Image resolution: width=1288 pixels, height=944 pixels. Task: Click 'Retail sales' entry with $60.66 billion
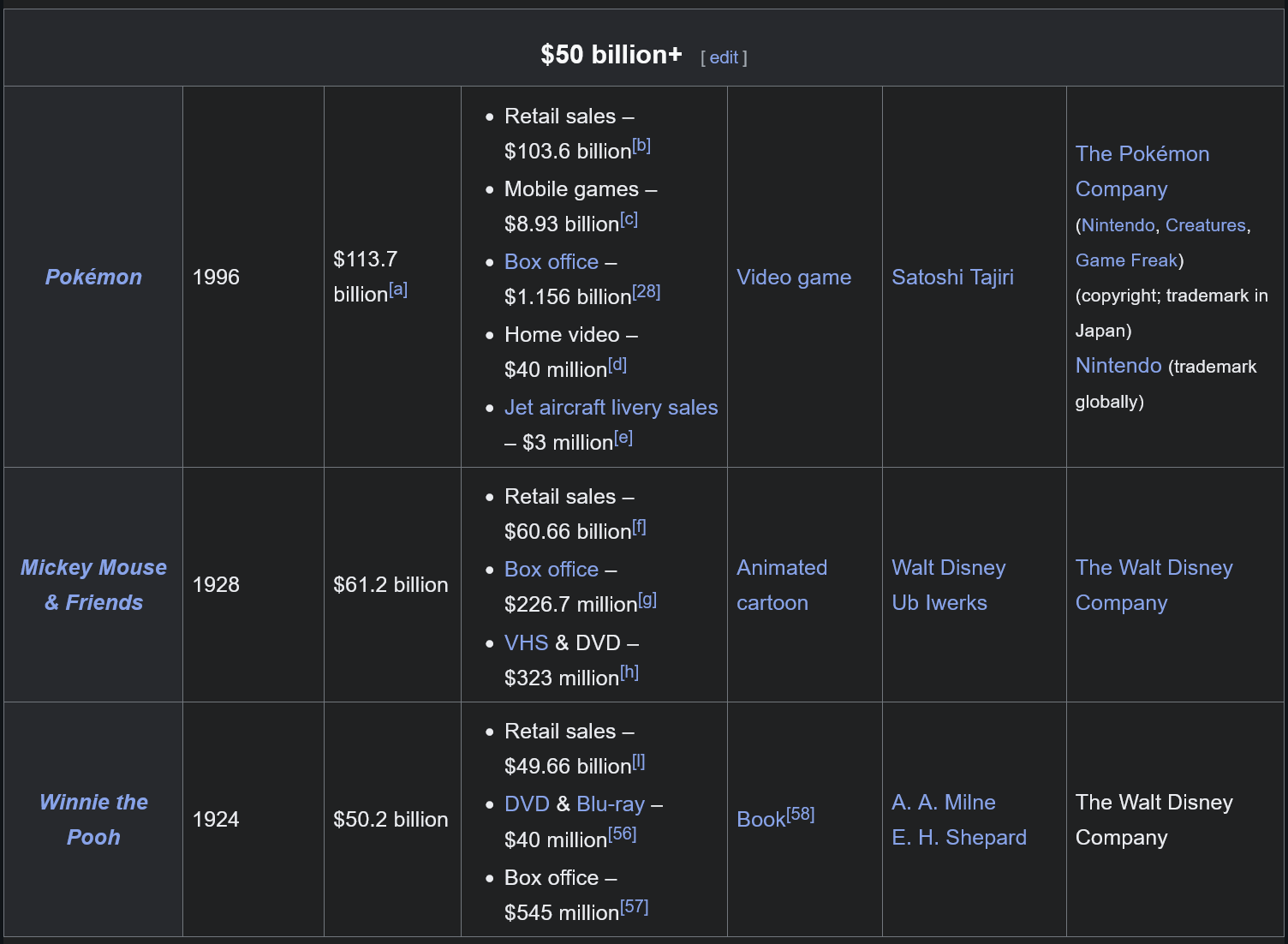pyautogui.click(x=575, y=514)
